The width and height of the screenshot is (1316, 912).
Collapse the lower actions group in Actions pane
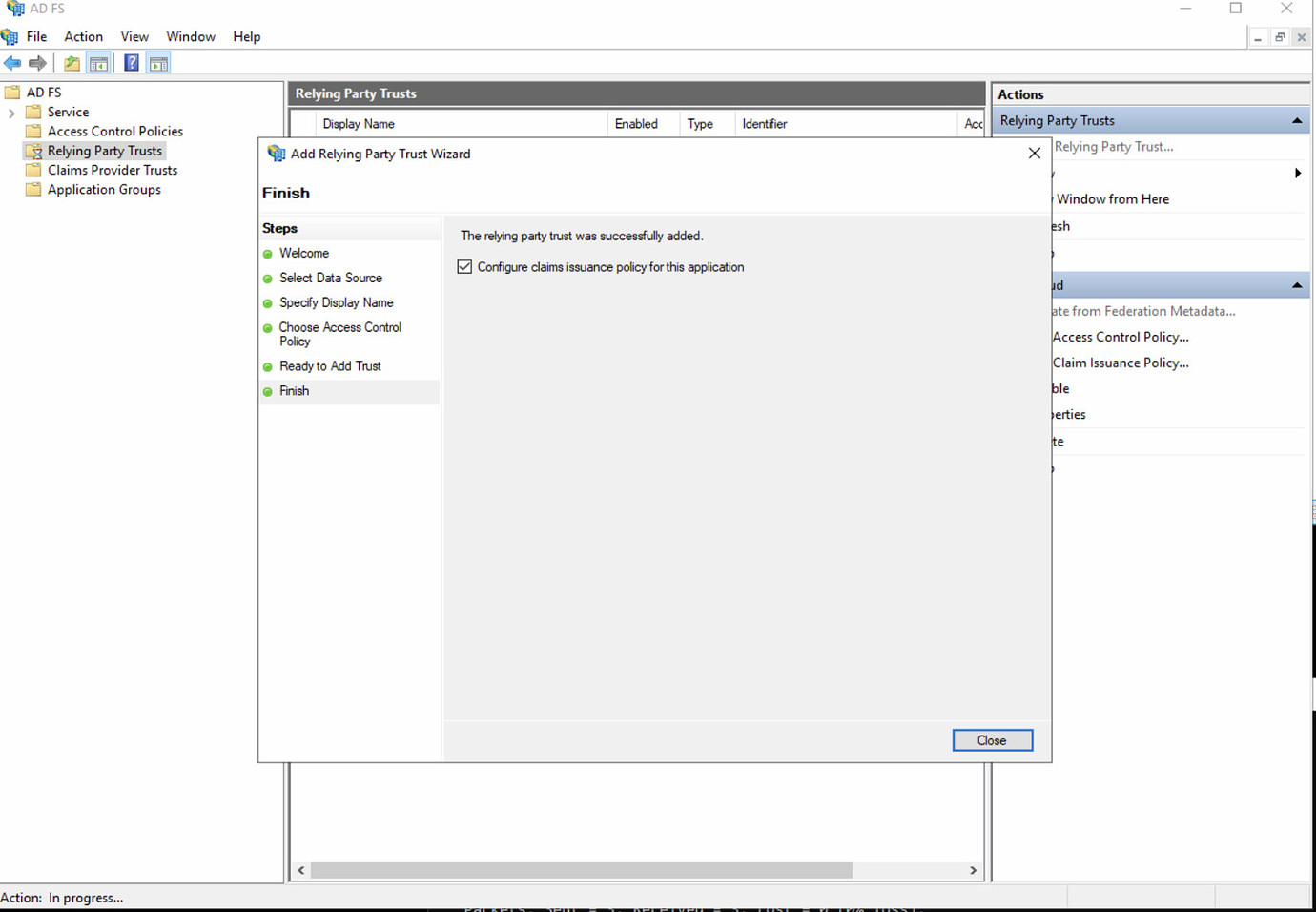click(1297, 284)
